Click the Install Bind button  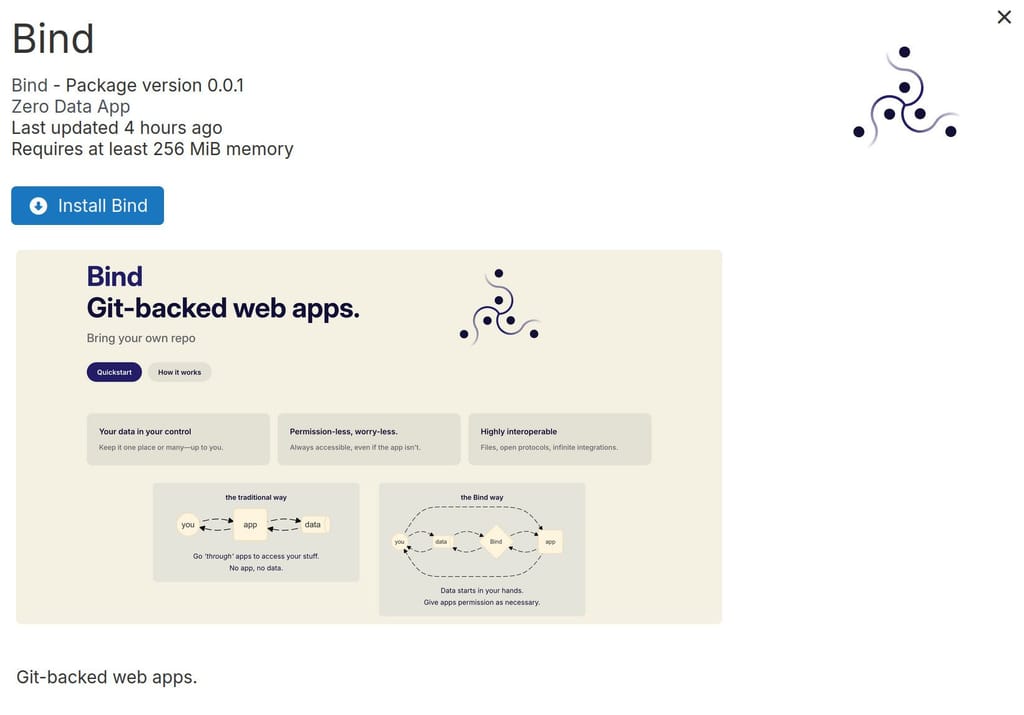click(x=87, y=206)
